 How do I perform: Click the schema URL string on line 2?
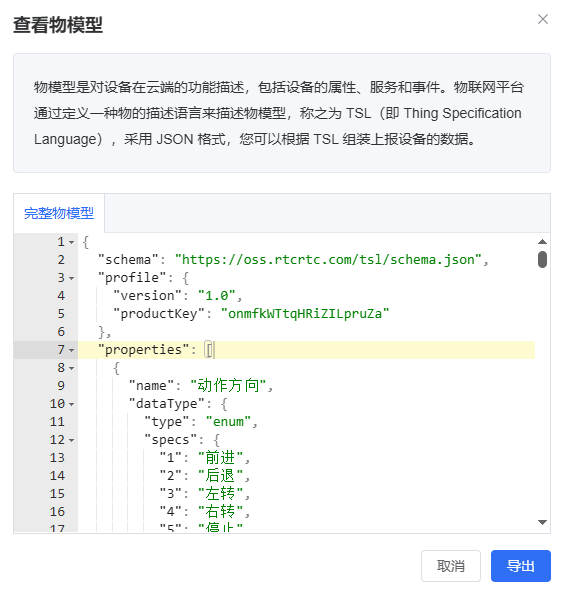pyautogui.click(x=328, y=260)
